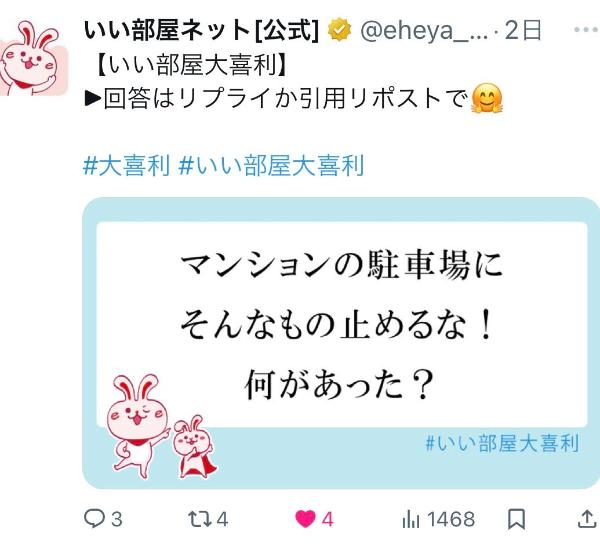
Task: Open the reply comment icon
Action: coord(94,519)
